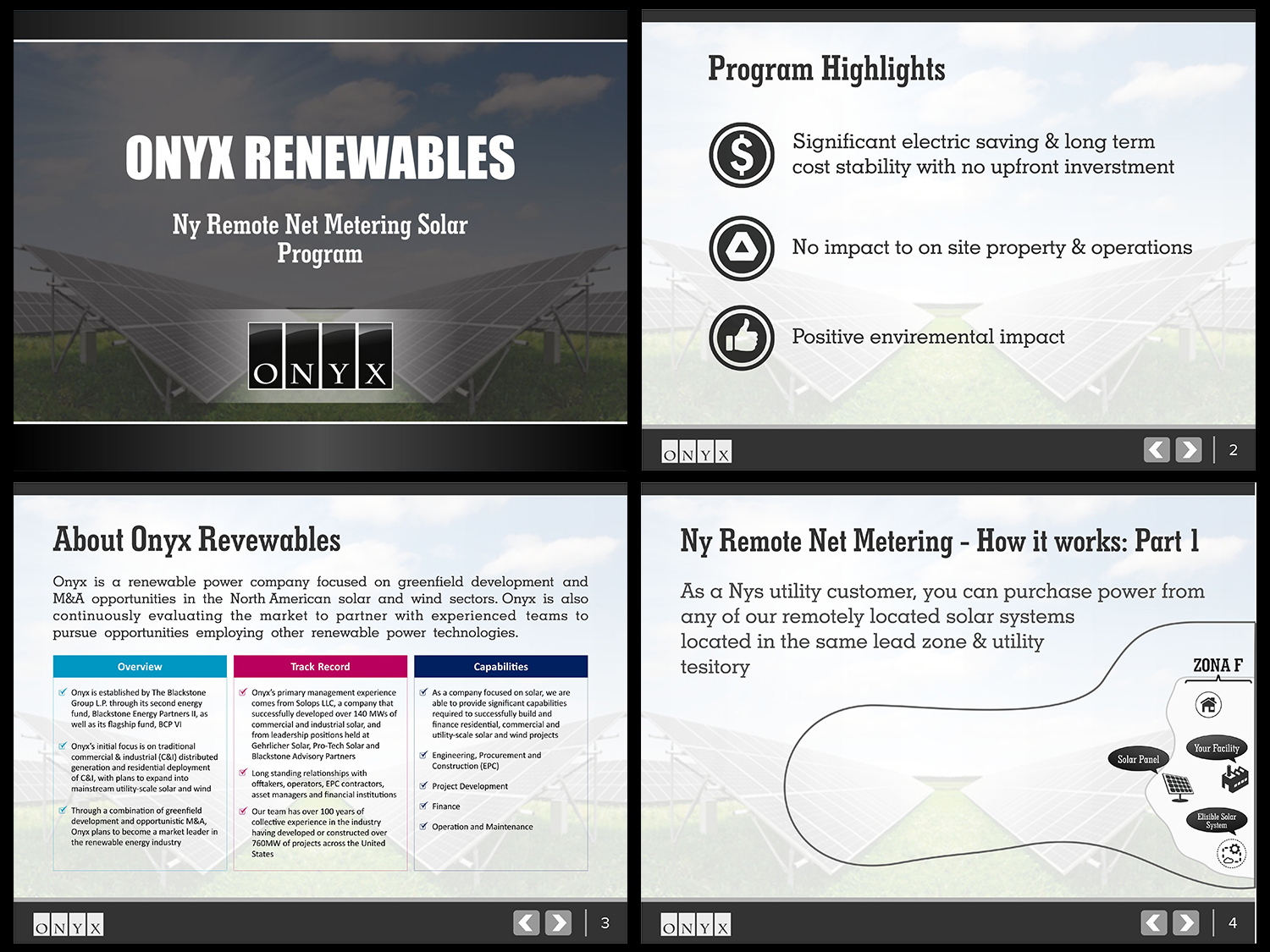This screenshot has width=1270, height=952.
Task: Go to previous slide from slide 4
Action: (1154, 922)
